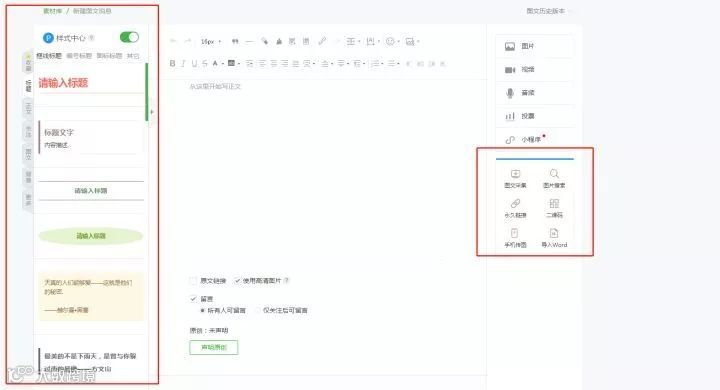Open the 图片搜索 magnifier tool
720x390 pixels.
tap(554, 179)
